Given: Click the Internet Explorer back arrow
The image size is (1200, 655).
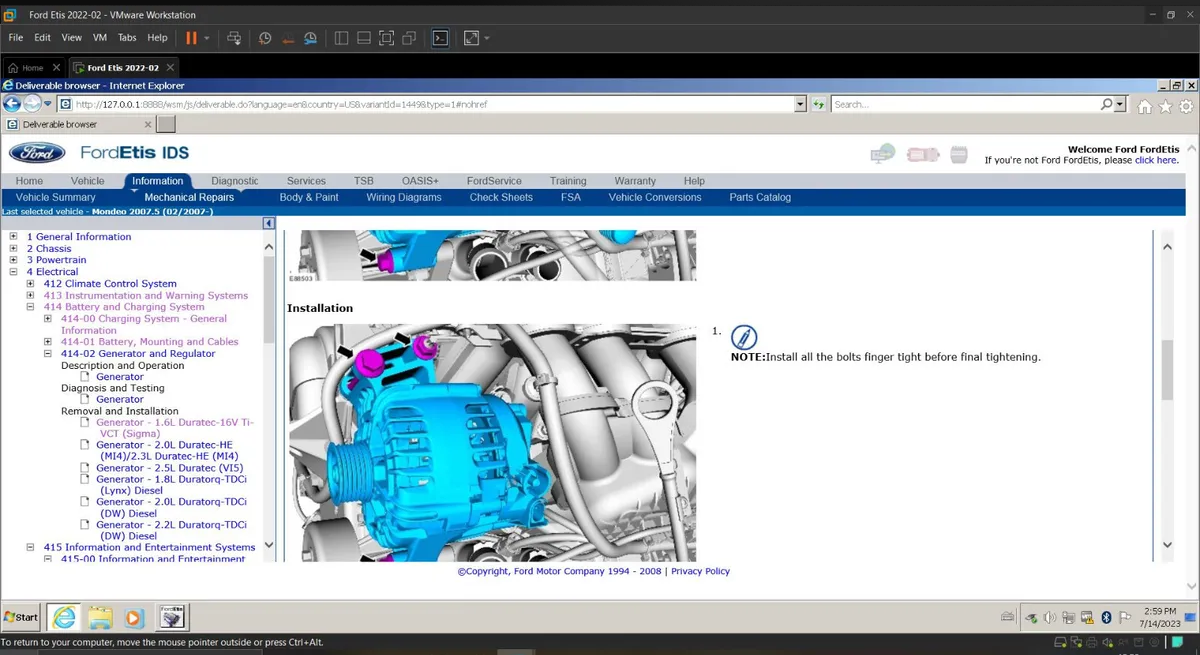Looking at the screenshot, I should coord(12,104).
